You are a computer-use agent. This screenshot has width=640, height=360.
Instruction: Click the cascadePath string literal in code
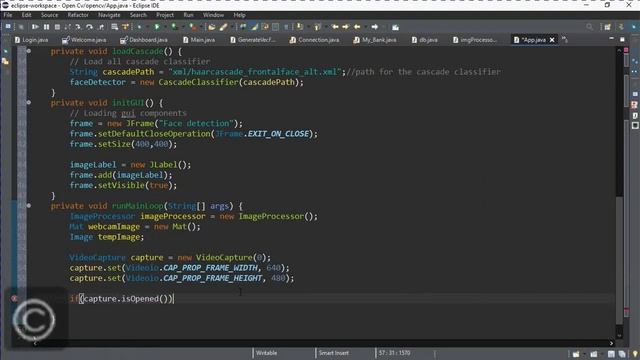[255, 72]
